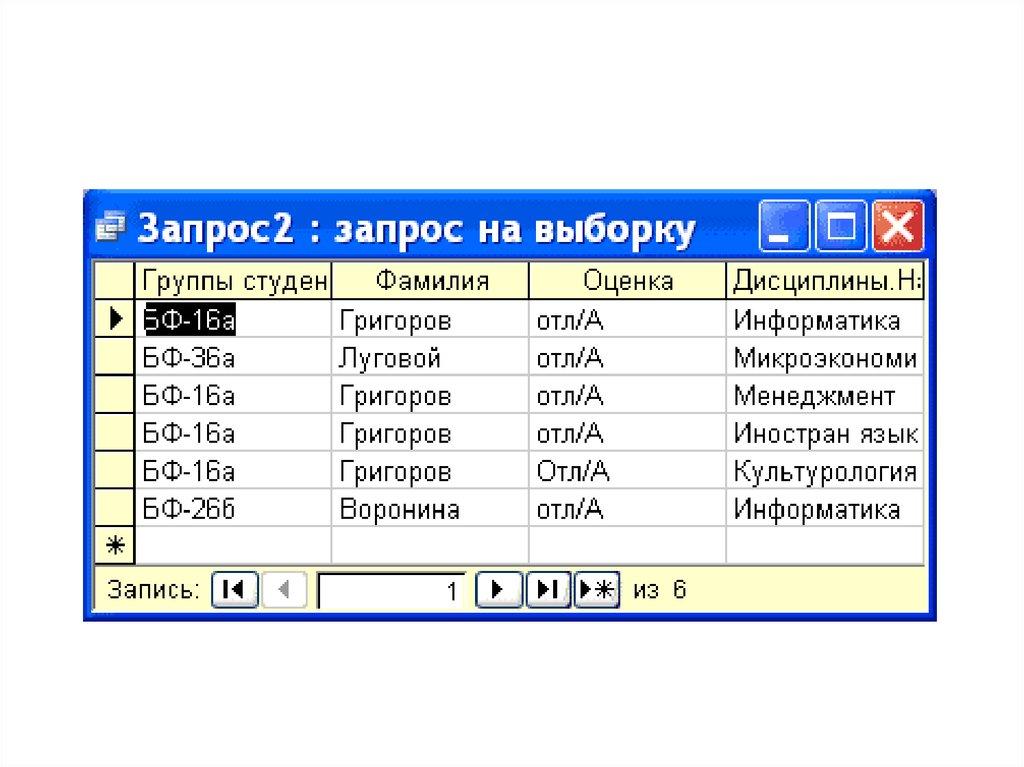
Task: Jump to last record button
Action: 548,590
